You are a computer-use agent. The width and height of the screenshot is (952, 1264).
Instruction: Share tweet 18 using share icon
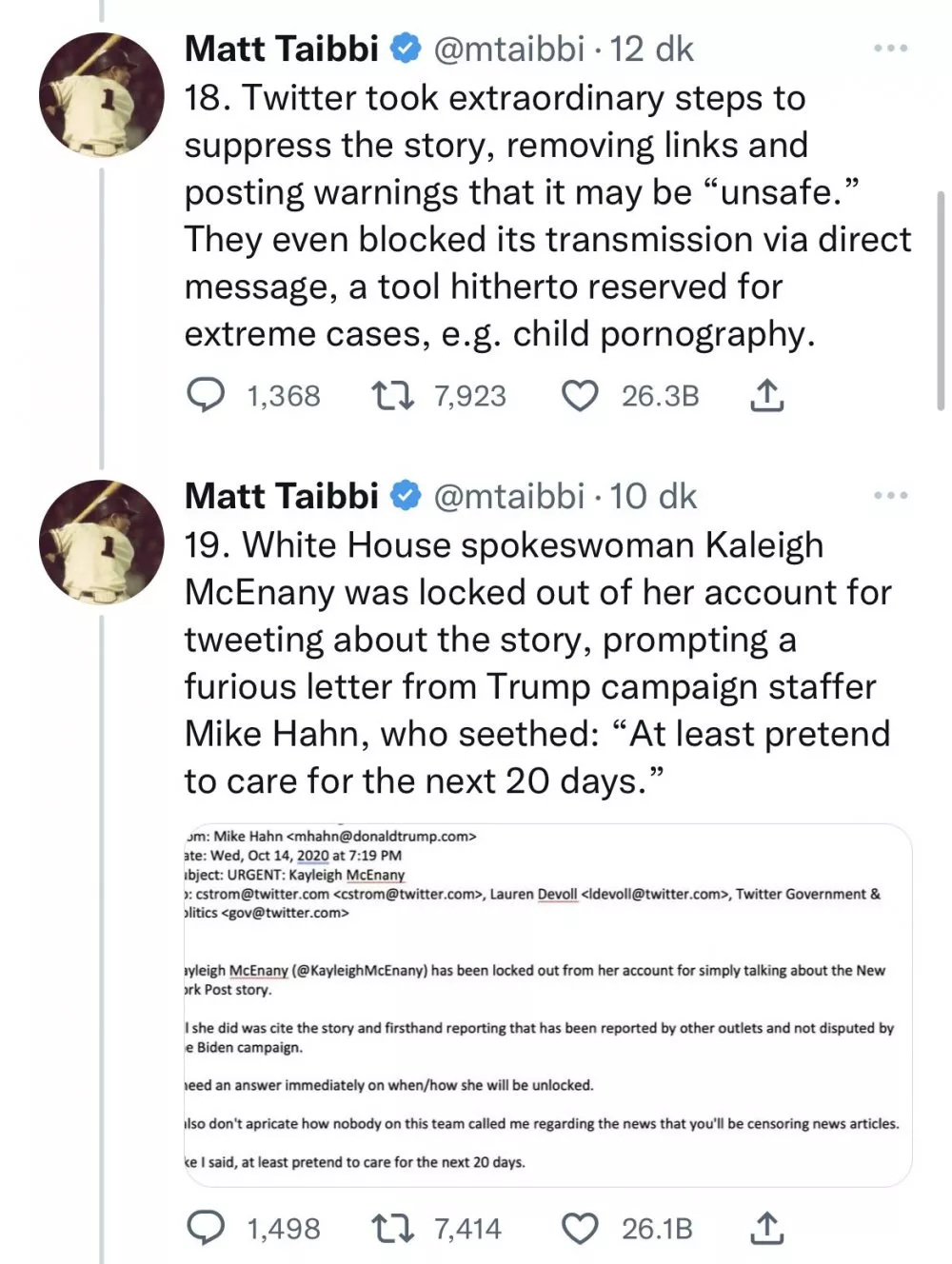pyautogui.click(x=766, y=395)
